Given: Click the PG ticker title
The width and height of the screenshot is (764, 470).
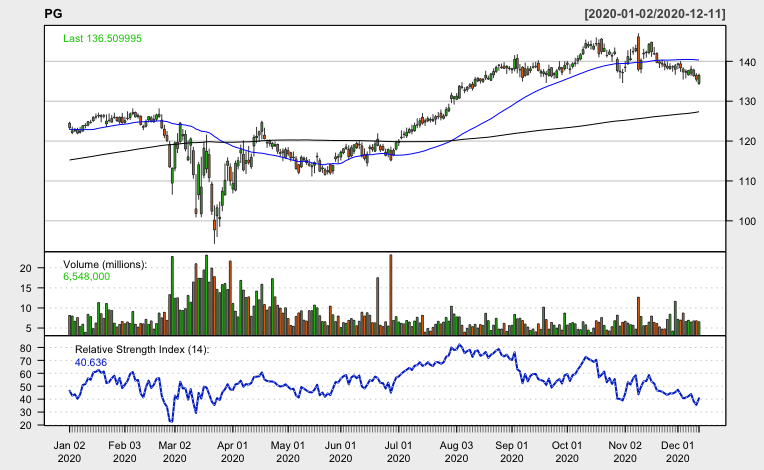Looking at the screenshot, I should 53,14.
